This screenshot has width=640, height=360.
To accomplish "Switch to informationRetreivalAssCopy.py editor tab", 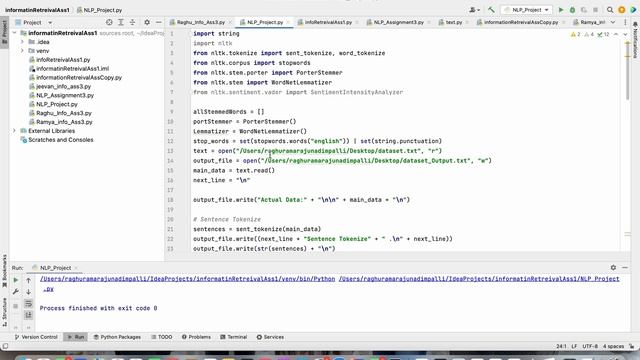I will click(520, 22).
